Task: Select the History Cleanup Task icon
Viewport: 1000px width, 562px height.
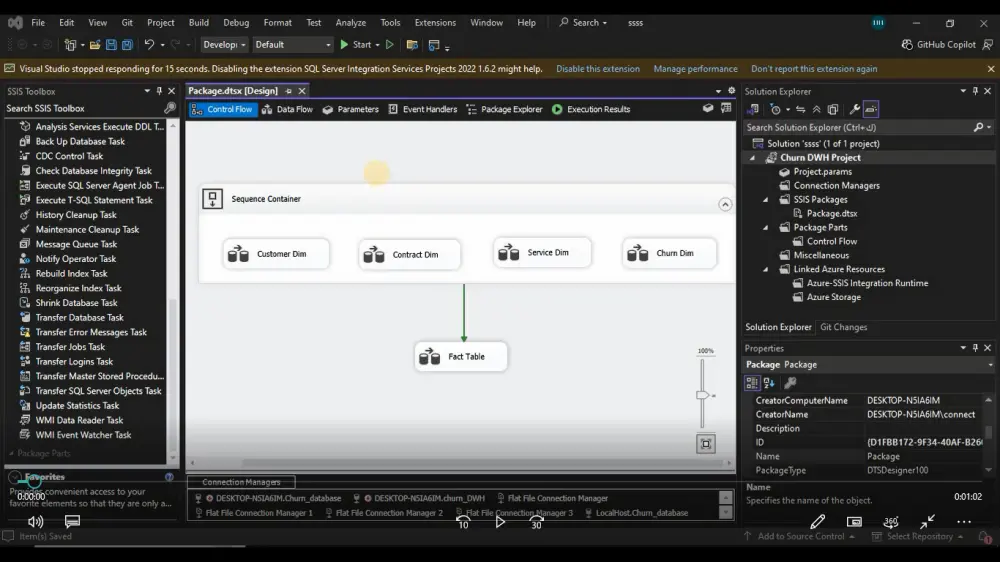Action: tap(25, 215)
